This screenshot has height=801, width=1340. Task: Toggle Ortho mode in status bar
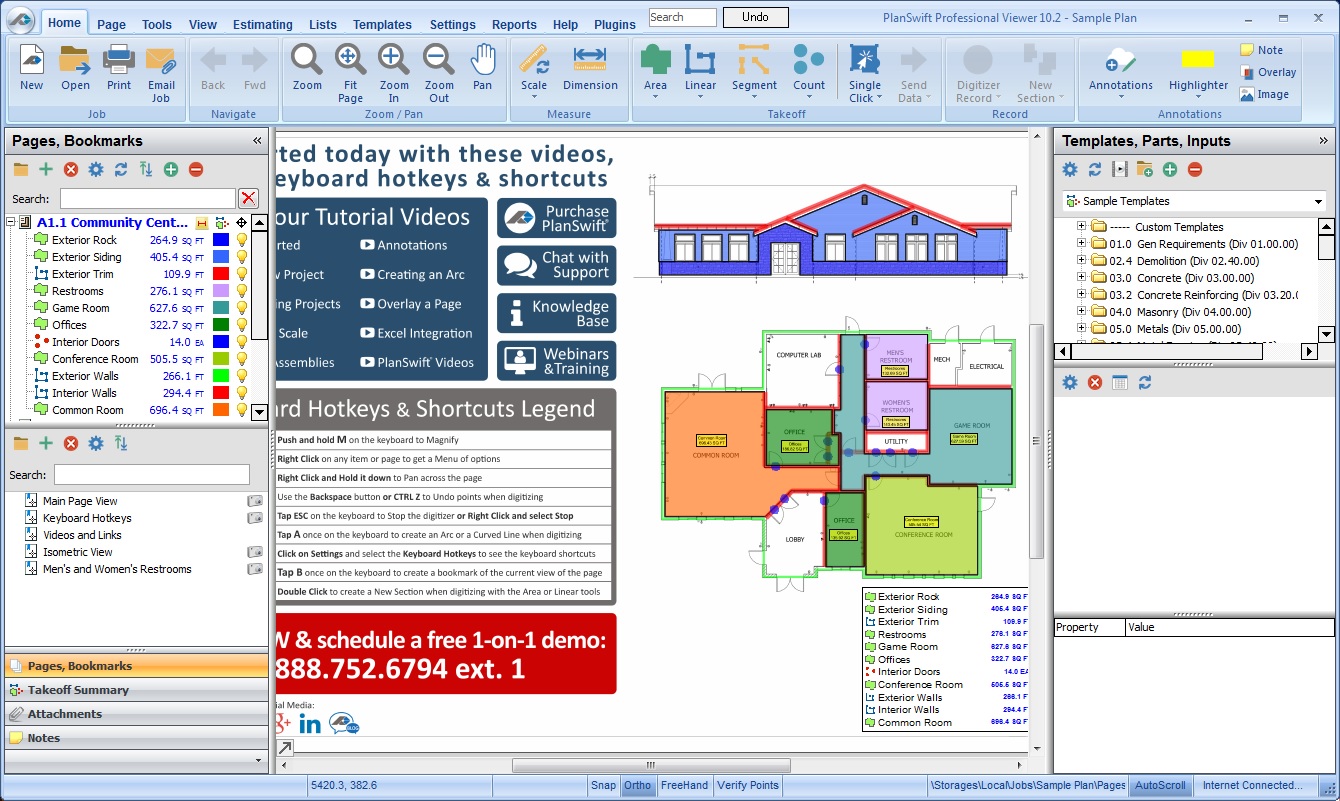[637, 785]
